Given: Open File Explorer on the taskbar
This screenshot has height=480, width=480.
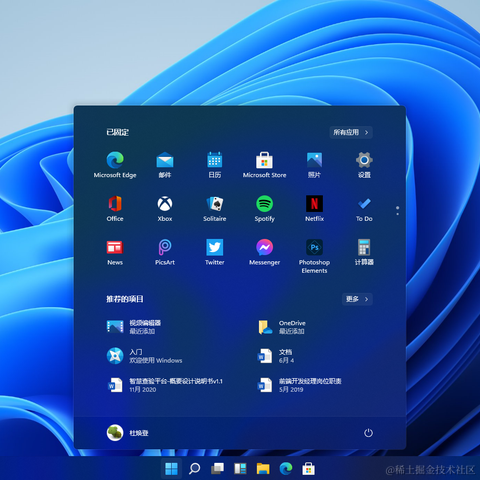Looking at the screenshot, I should pos(263,469).
